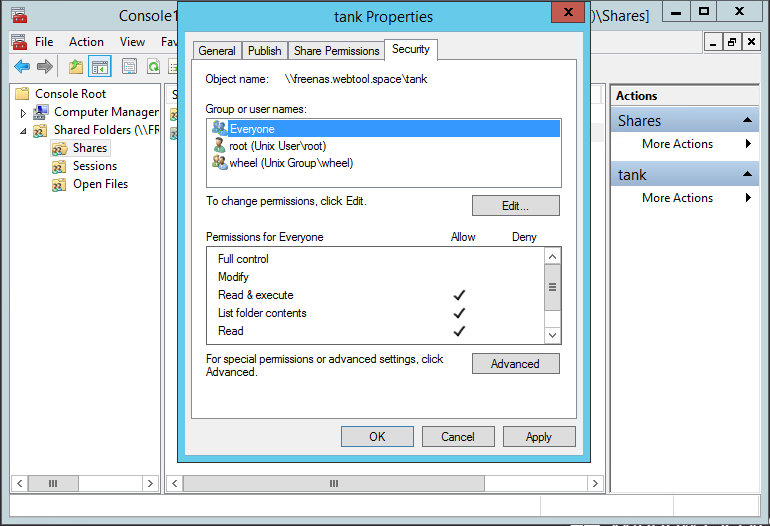Select Everyone in group or user names
Image resolution: width=770 pixels, height=526 pixels.
pyautogui.click(x=384, y=129)
